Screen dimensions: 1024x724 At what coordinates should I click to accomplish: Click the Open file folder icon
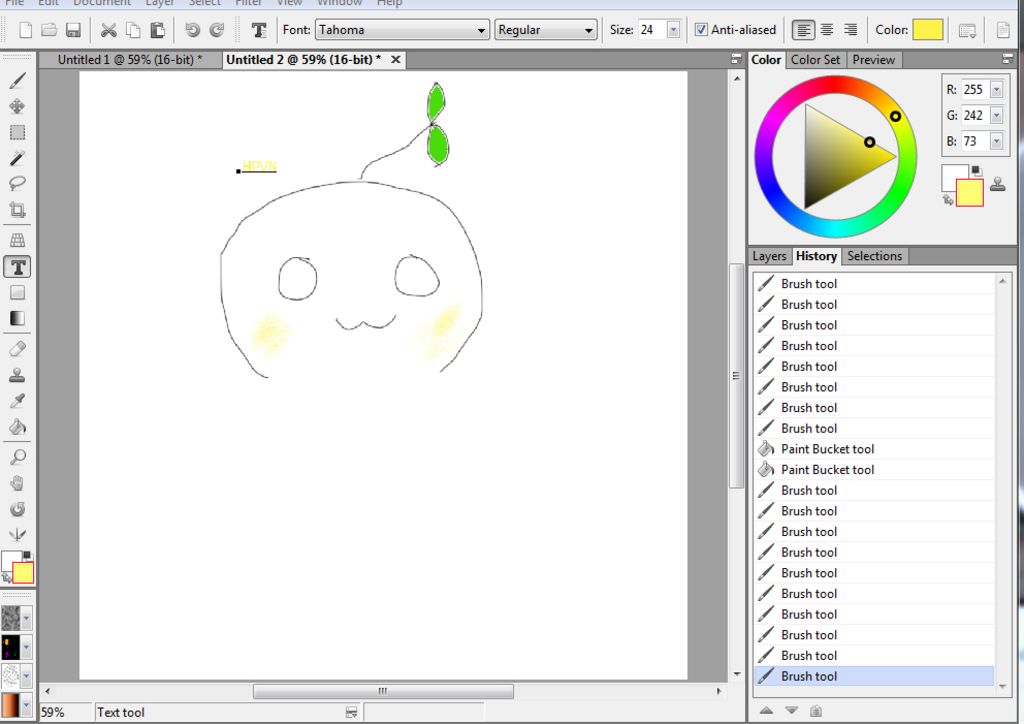(x=49, y=30)
